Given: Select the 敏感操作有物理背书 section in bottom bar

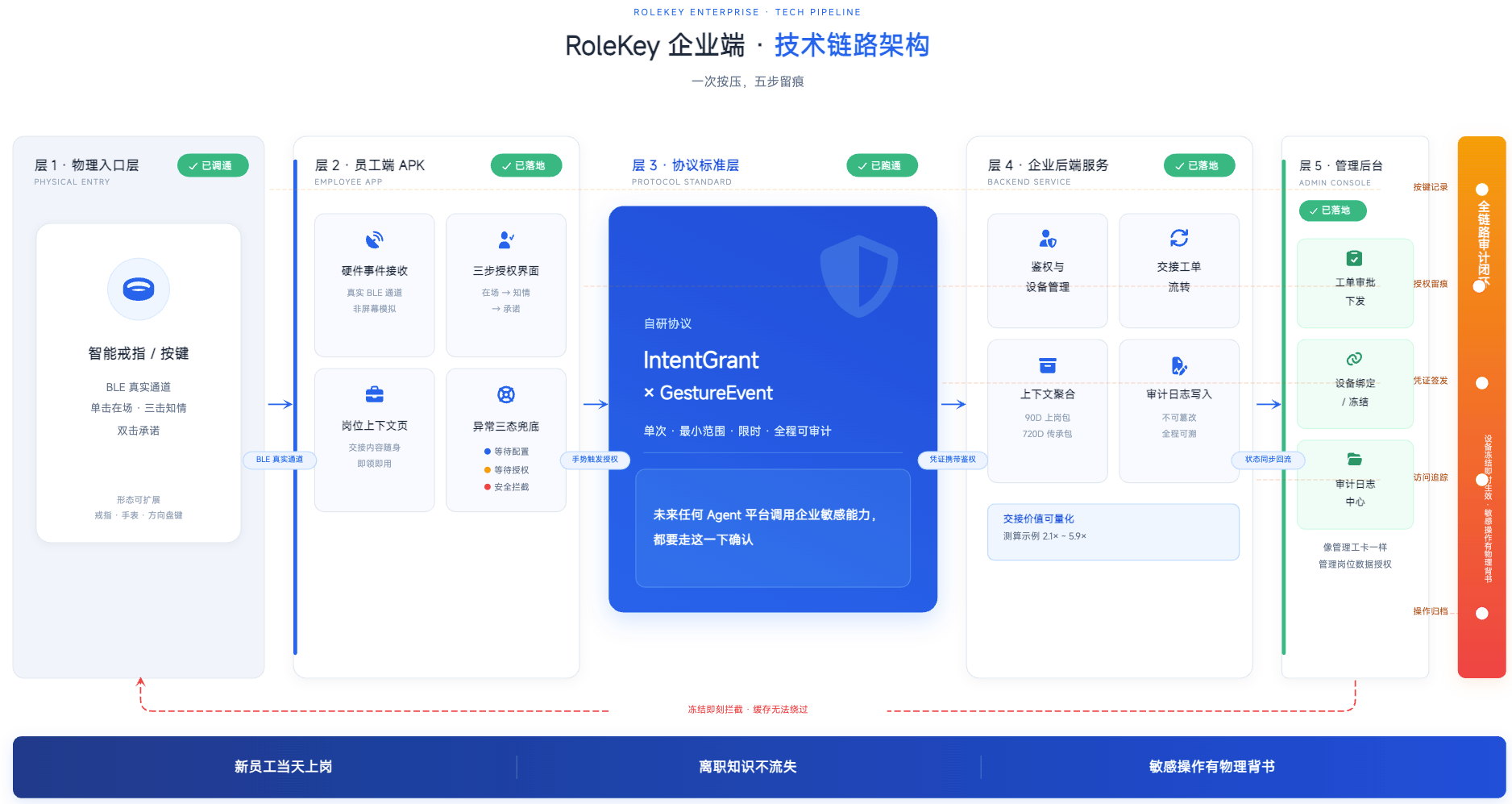Looking at the screenshot, I should pyautogui.click(x=1212, y=767).
